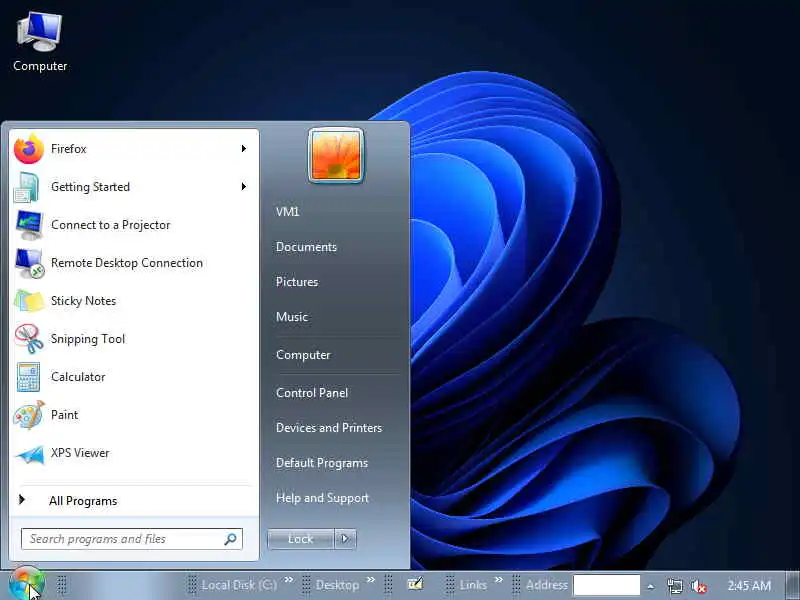Click the XPS Viewer text label

coord(80,453)
